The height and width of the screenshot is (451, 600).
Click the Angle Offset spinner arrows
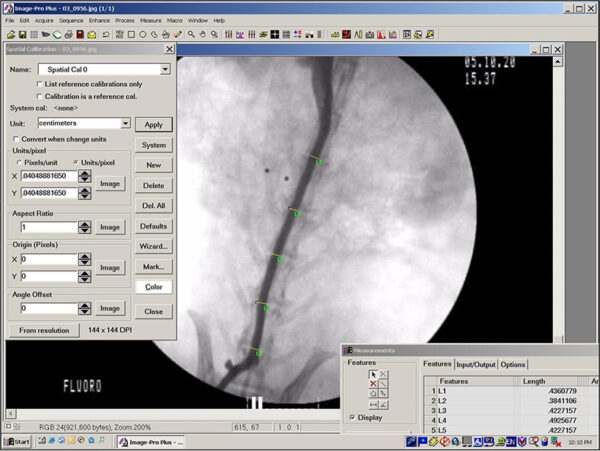tap(85, 308)
